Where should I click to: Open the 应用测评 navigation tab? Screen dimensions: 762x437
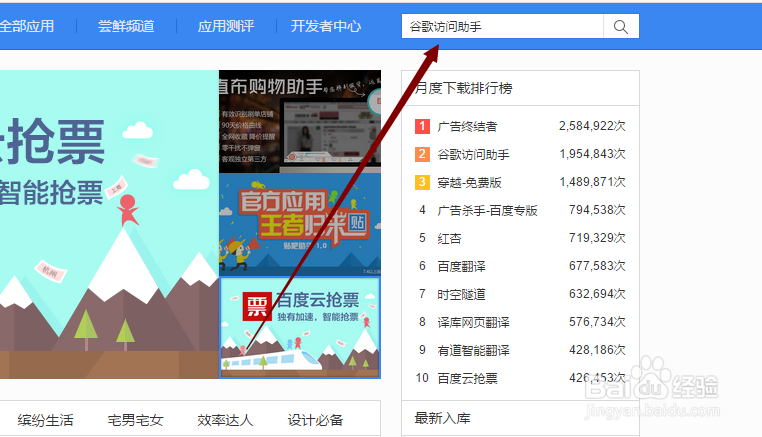pyautogui.click(x=226, y=26)
